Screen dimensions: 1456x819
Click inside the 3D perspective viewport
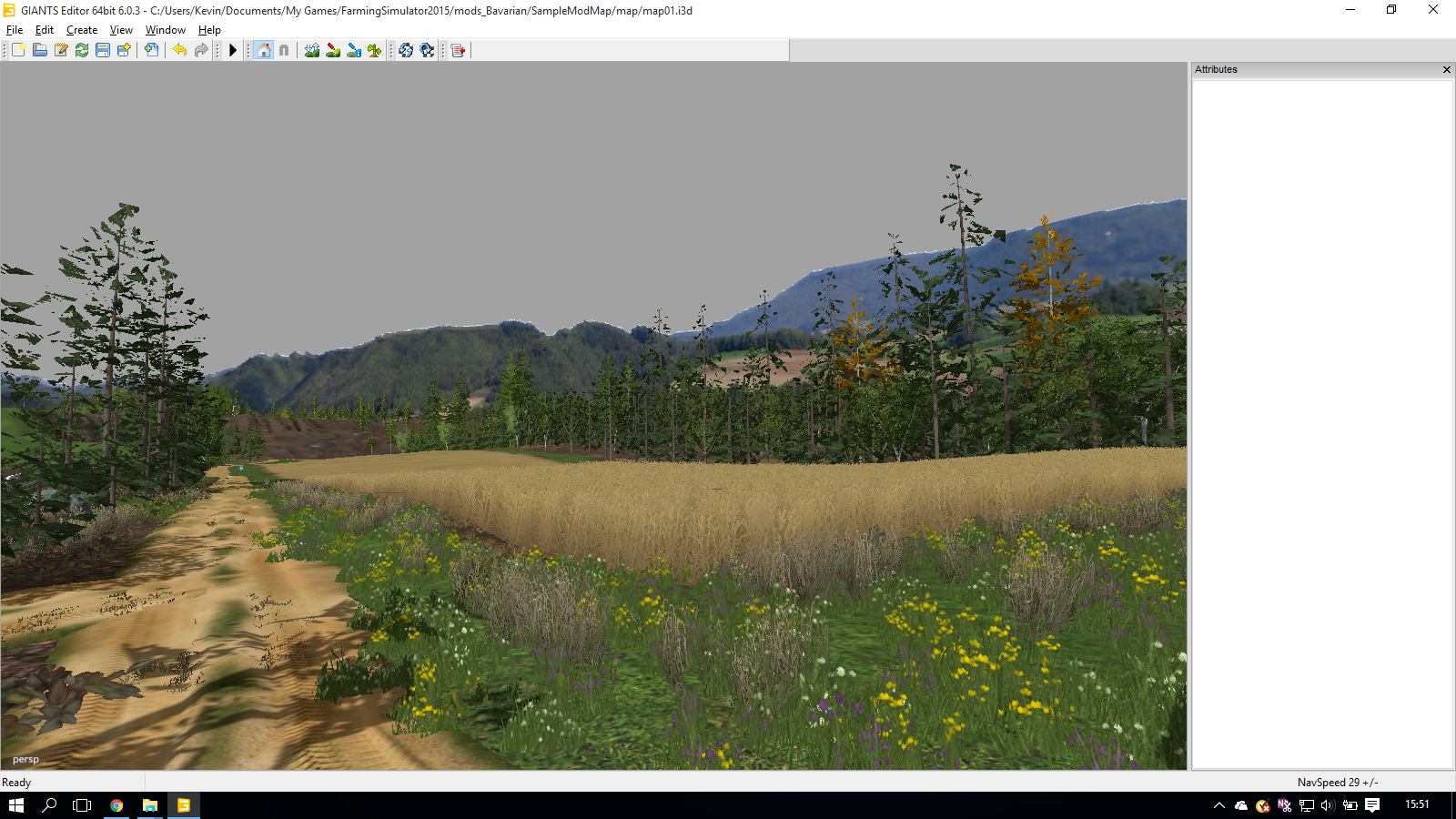593,416
